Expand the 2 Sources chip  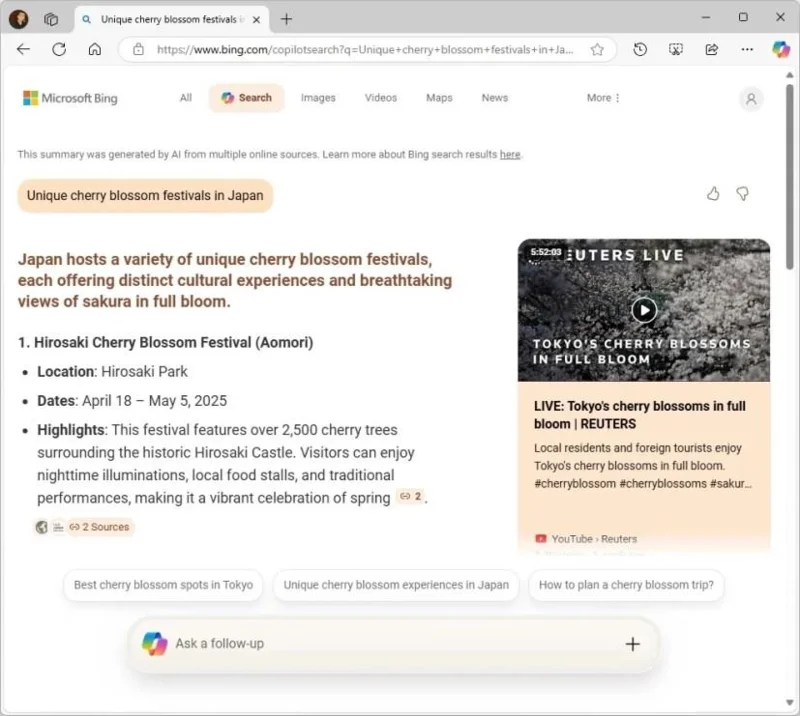99,527
